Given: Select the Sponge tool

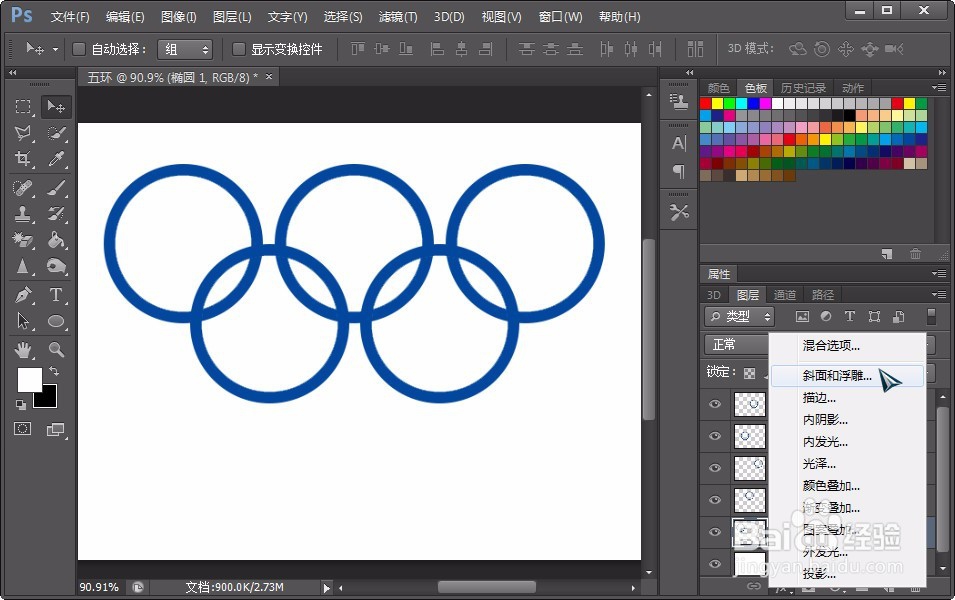Looking at the screenshot, I should pyautogui.click(x=56, y=266).
